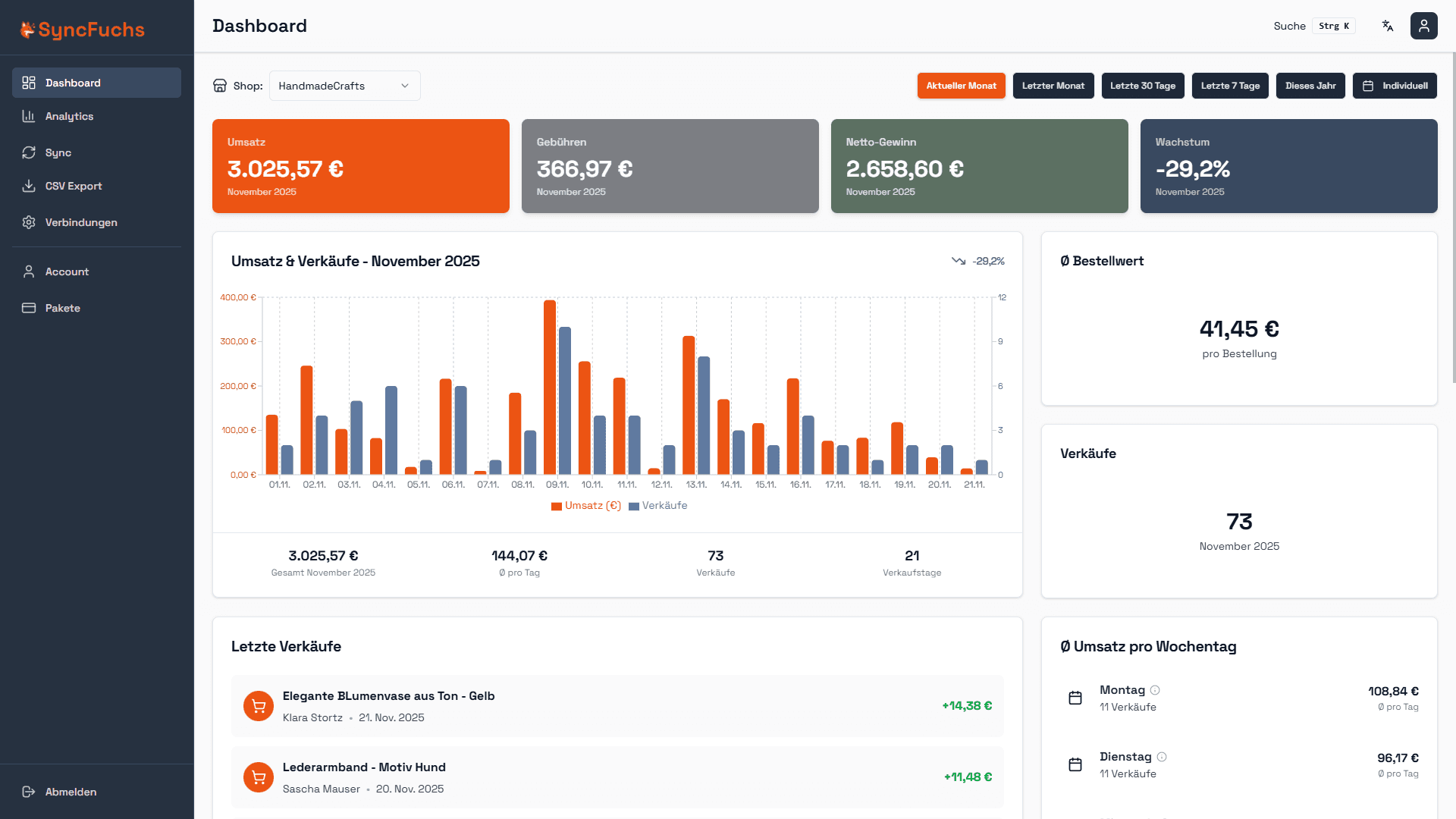Open the Lederarmband - Motiv Hund sale
Image resolution: width=1456 pixels, height=819 pixels.
(x=617, y=777)
